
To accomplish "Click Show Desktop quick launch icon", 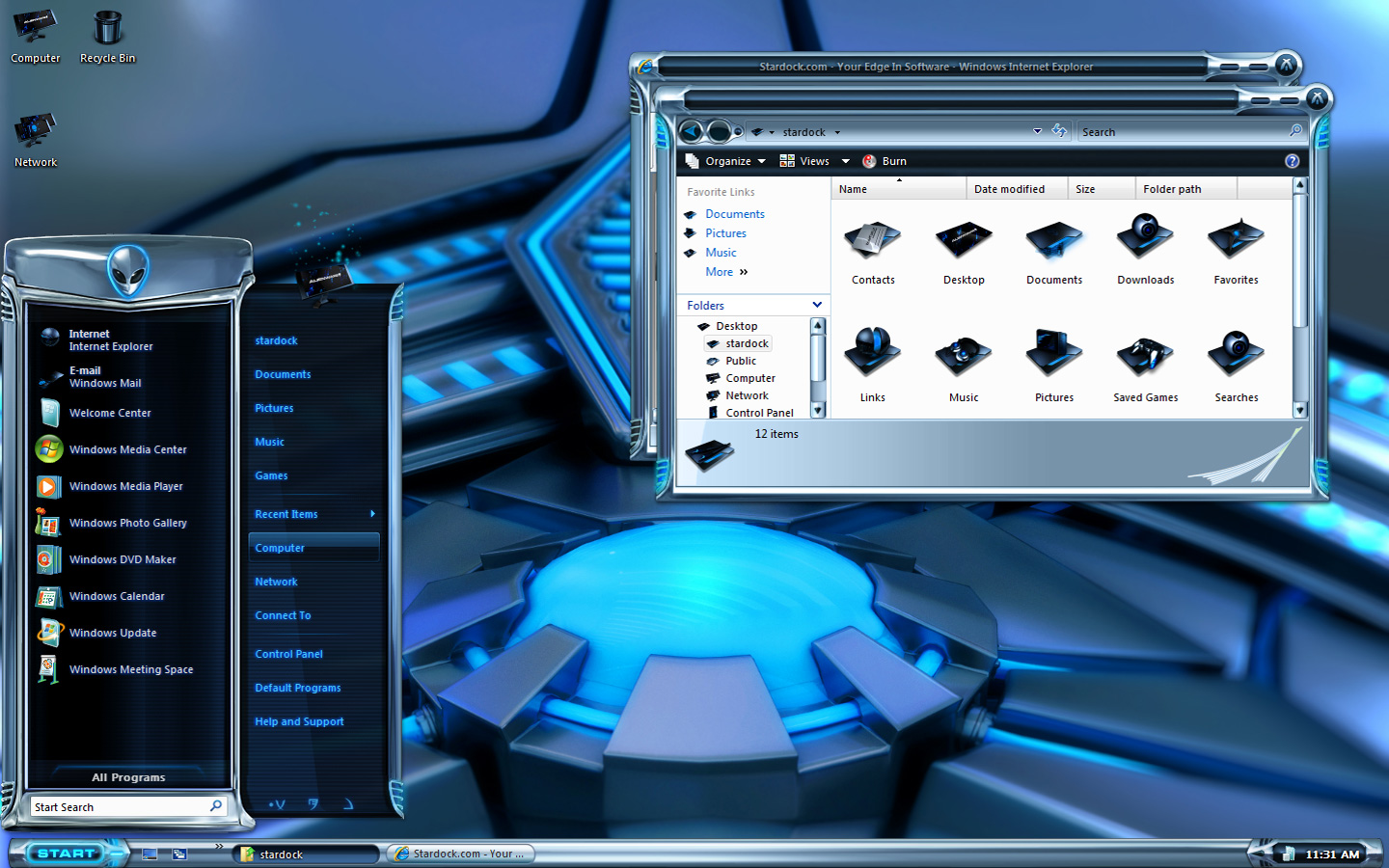I will pyautogui.click(x=150, y=854).
